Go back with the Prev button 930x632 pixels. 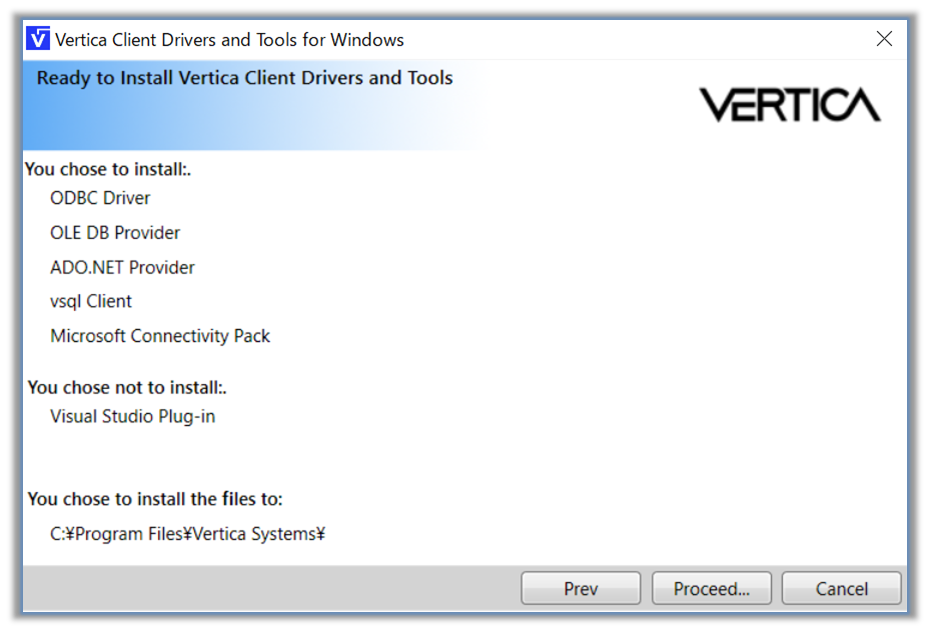pyautogui.click(x=580, y=589)
